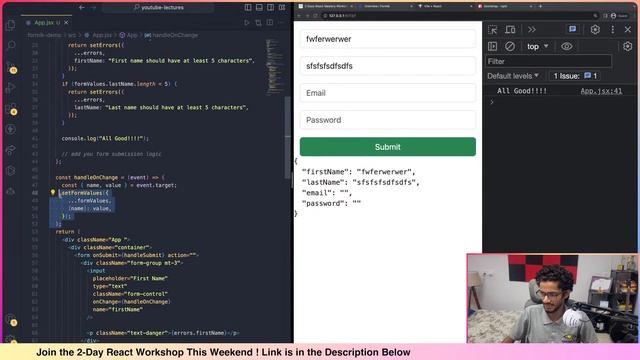This screenshot has height=360, width=640.
Task: Click the 1 Issue button in console
Action: [x=575, y=76]
